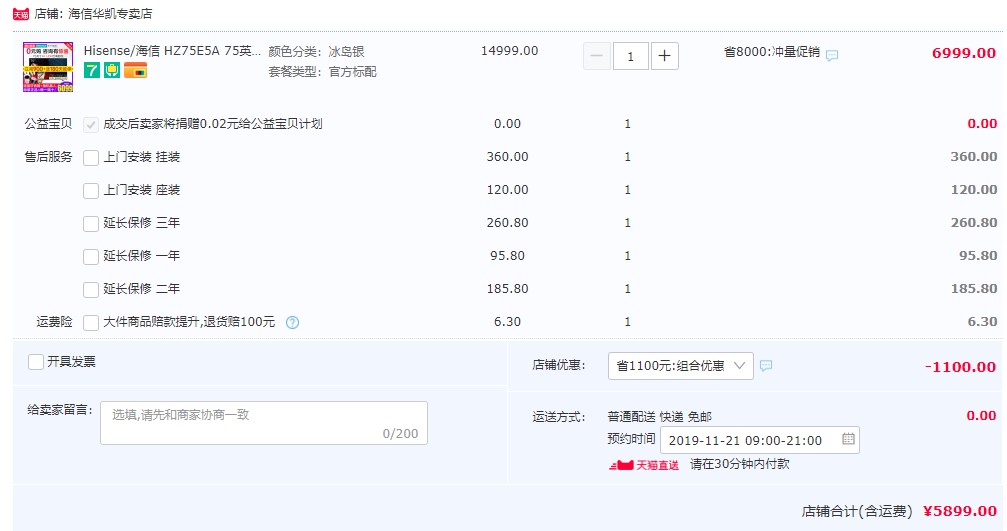Enable the 开具发票 invoice checkbox
This screenshot has height=531, width=1007.
tap(36, 362)
